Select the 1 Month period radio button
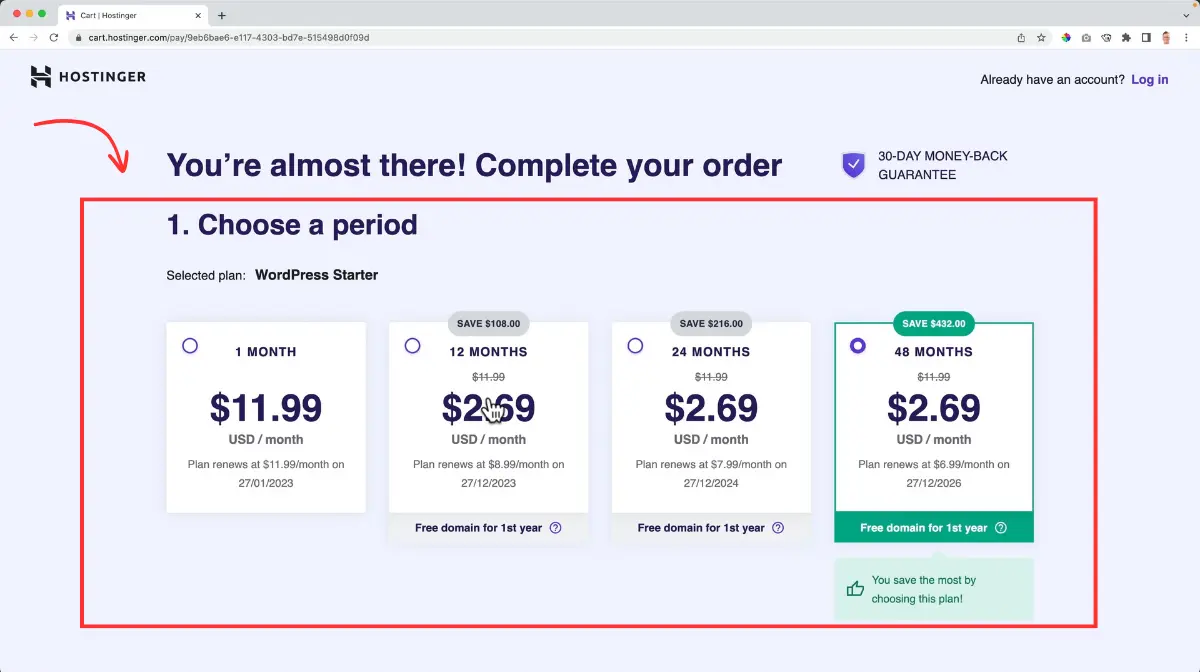1200x672 pixels. 190,346
